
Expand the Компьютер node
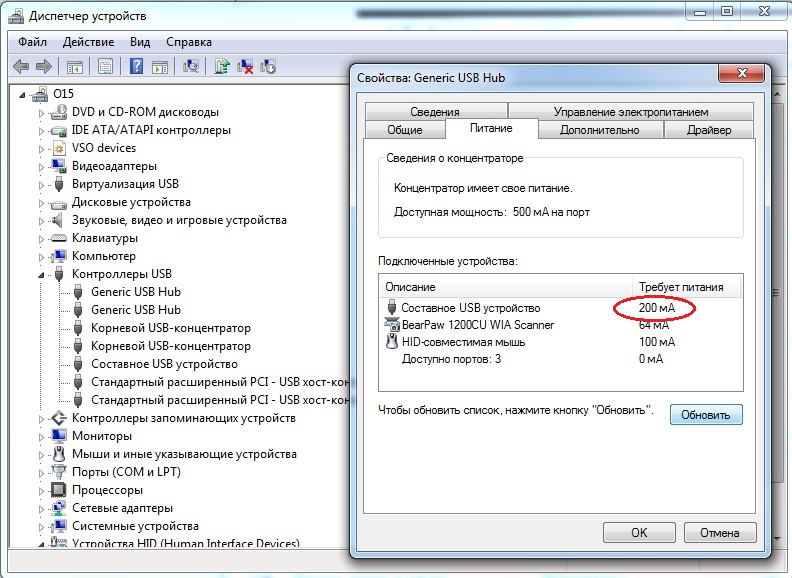(41, 257)
